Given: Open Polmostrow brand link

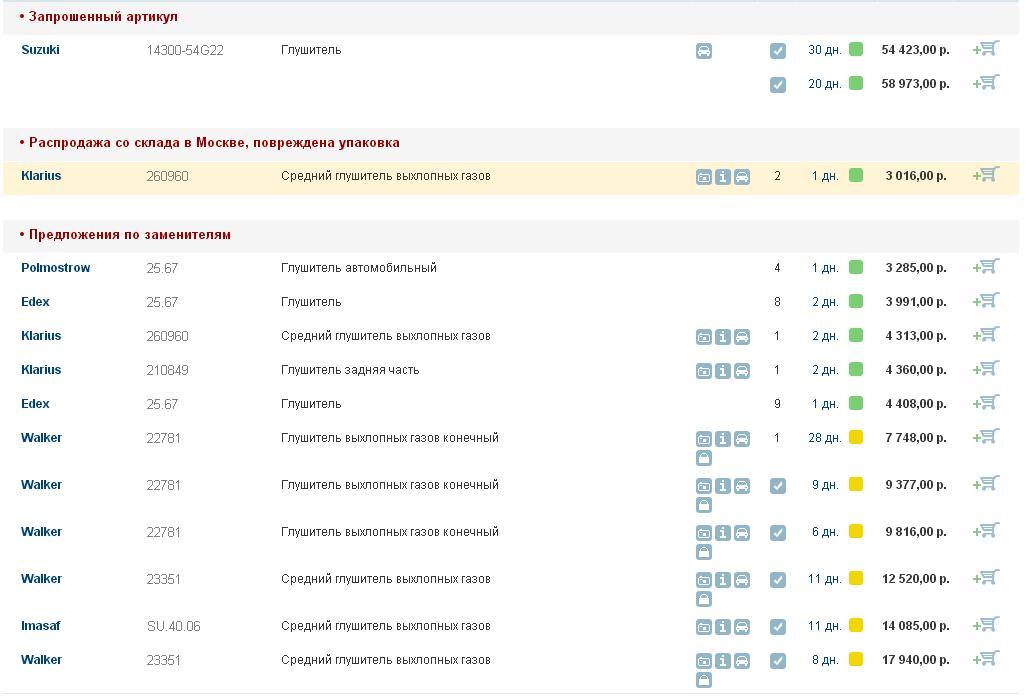Looking at the screenshot, I should coord(55,268).
